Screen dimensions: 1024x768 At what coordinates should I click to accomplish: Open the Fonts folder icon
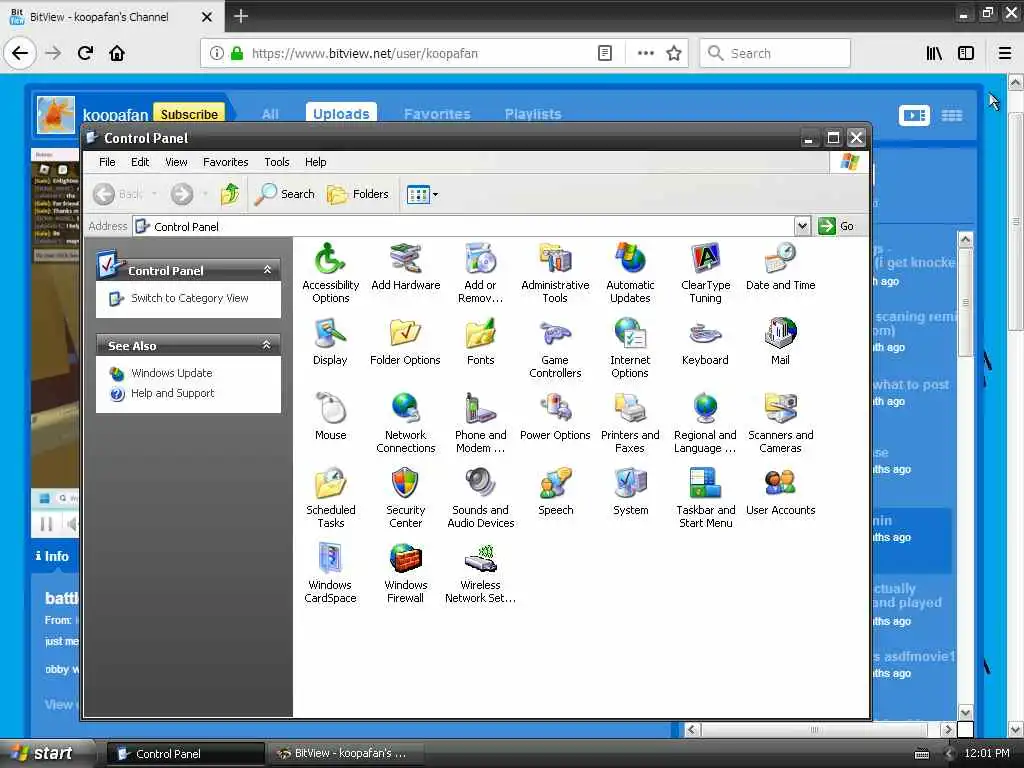(x=481, y=342)
